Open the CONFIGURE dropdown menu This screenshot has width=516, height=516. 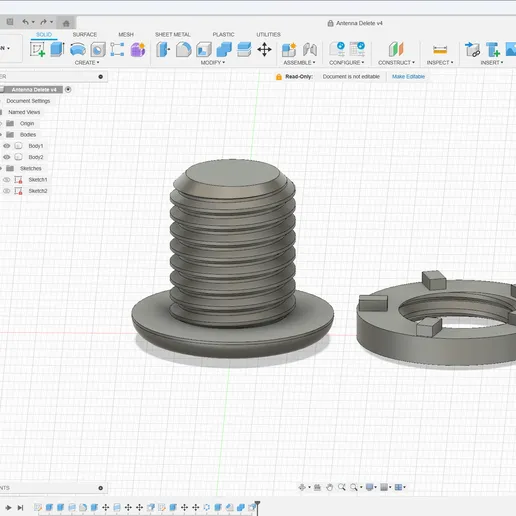pos(346,63)
